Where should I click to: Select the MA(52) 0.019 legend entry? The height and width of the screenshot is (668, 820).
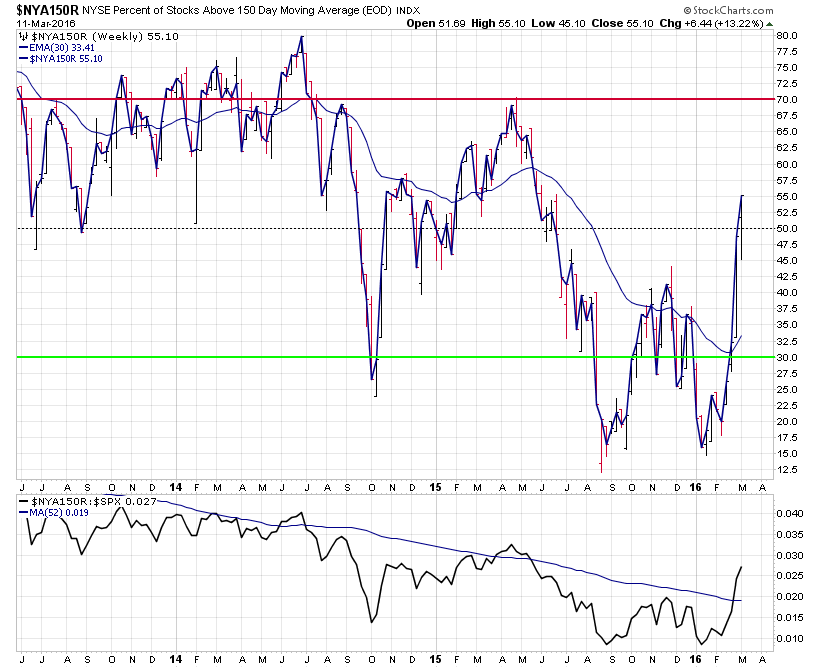tap(59, 512)
